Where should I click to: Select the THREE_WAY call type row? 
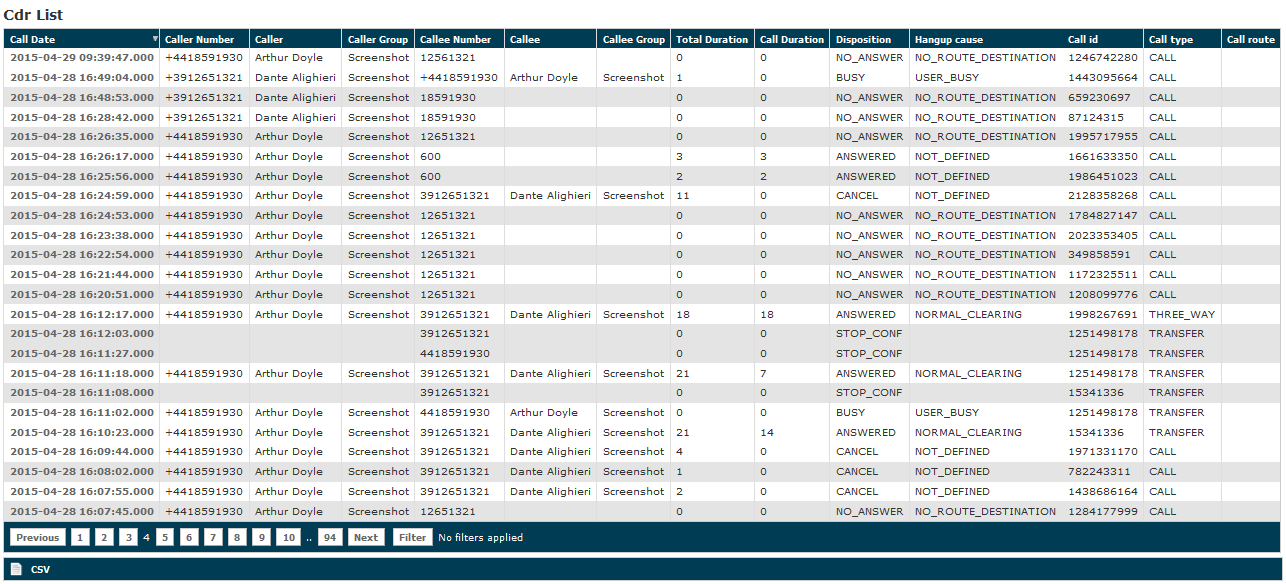click(x=1181, y=314)
